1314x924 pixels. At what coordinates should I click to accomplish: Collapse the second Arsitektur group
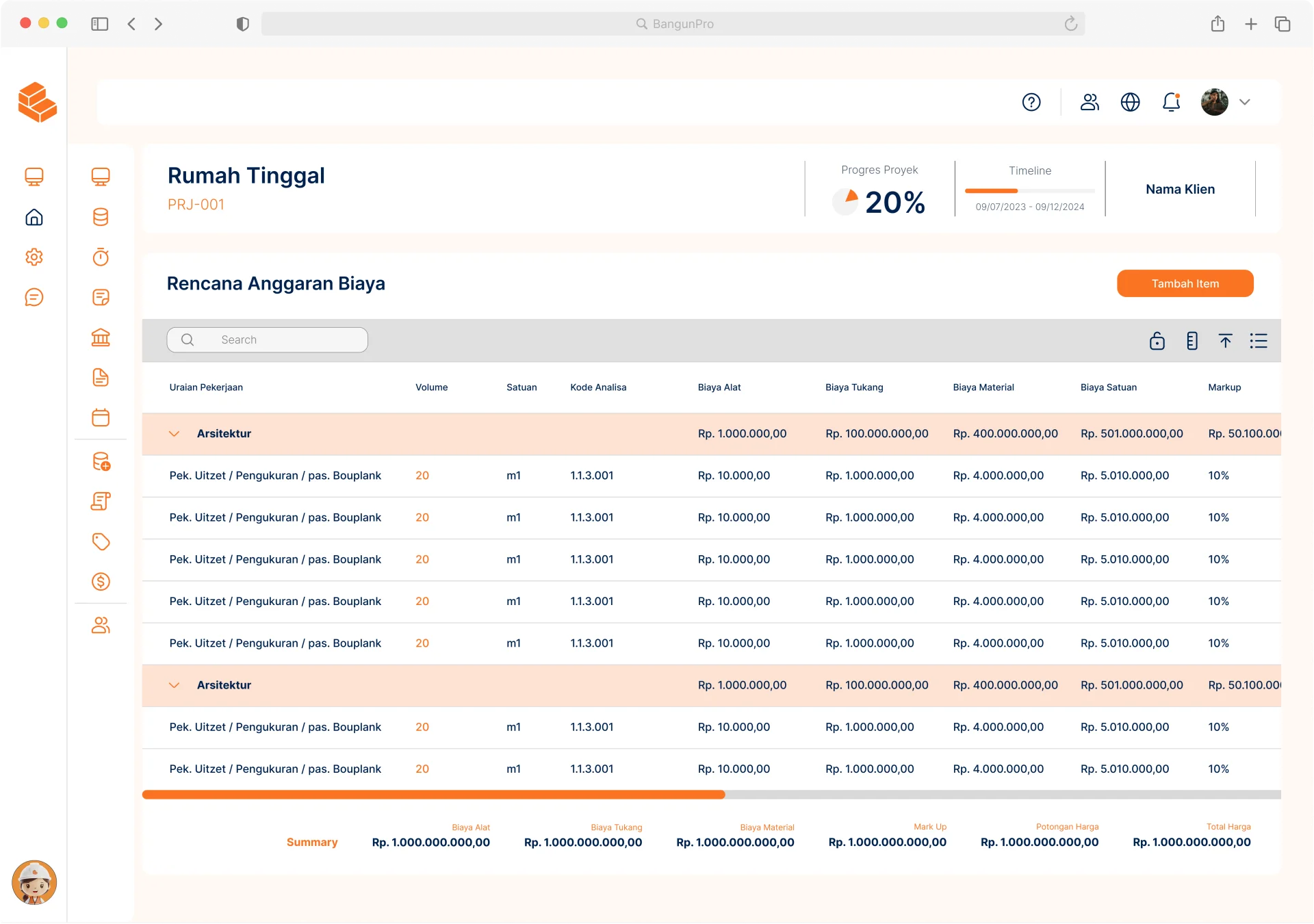(x=174, y=685)
